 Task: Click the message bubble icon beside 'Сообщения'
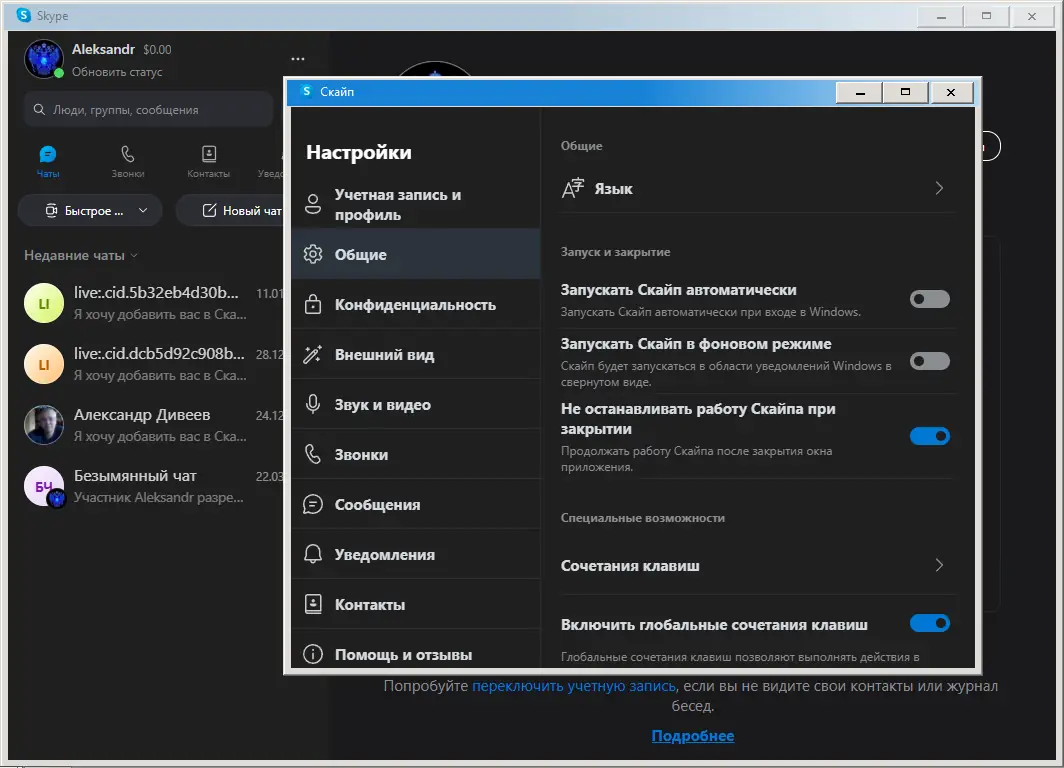click(x=313, y=504)
